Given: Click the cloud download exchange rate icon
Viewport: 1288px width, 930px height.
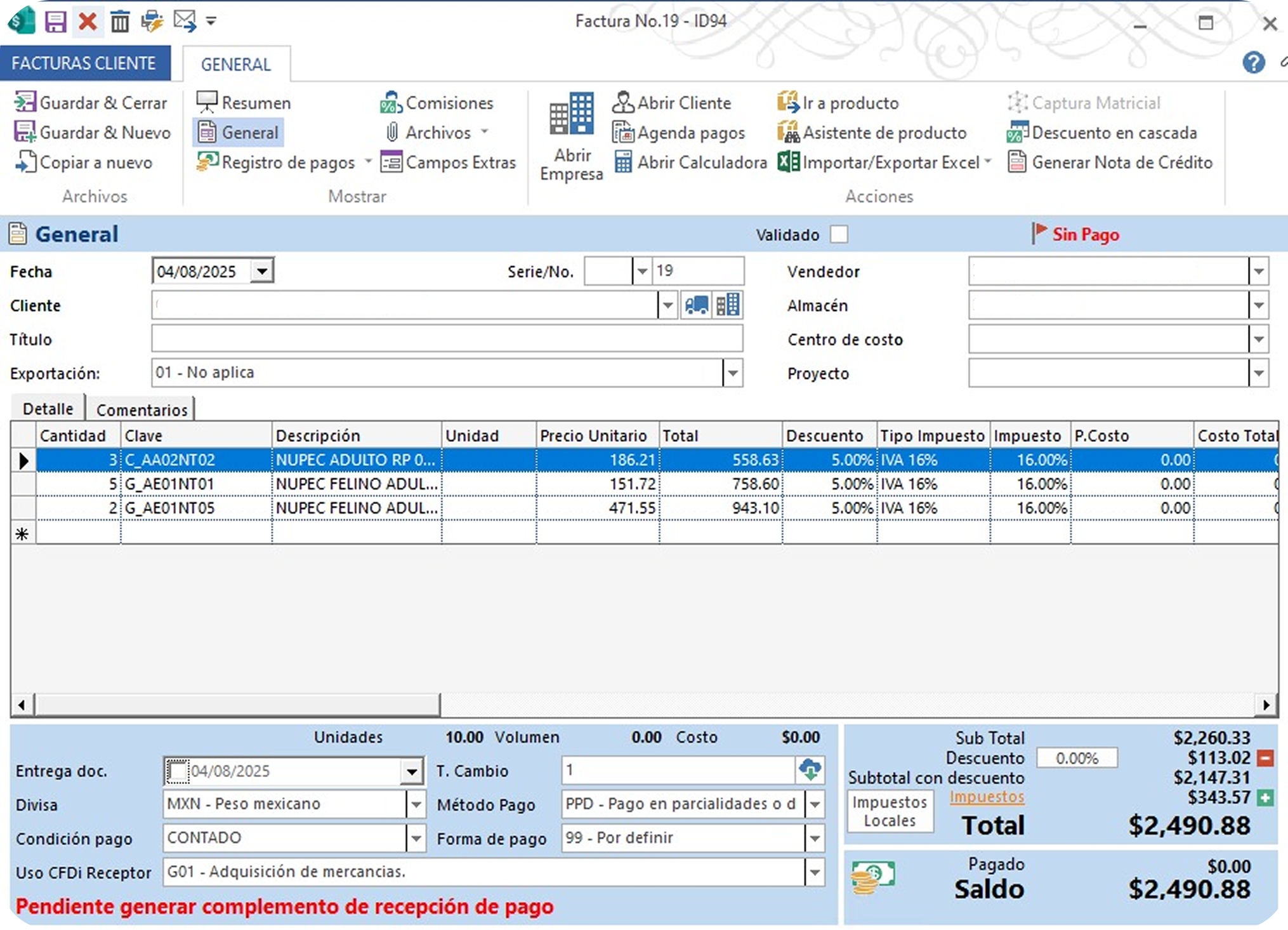Looking at the screenshot, I should pyautogui.click(x=810, y=770).
